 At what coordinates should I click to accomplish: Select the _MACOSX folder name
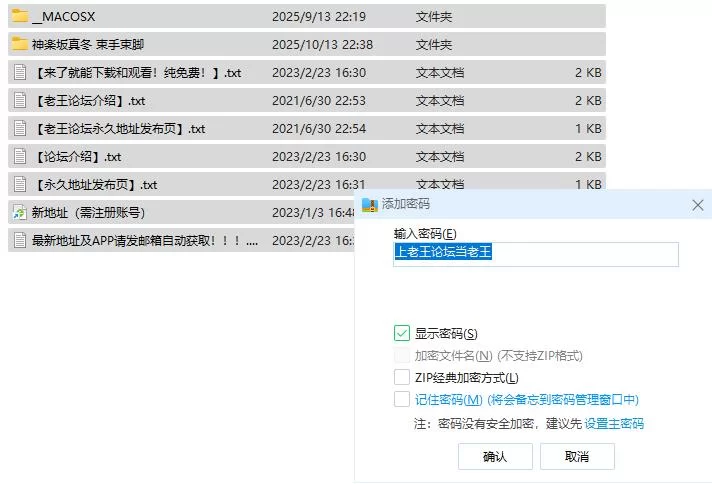tap(64, 17)
